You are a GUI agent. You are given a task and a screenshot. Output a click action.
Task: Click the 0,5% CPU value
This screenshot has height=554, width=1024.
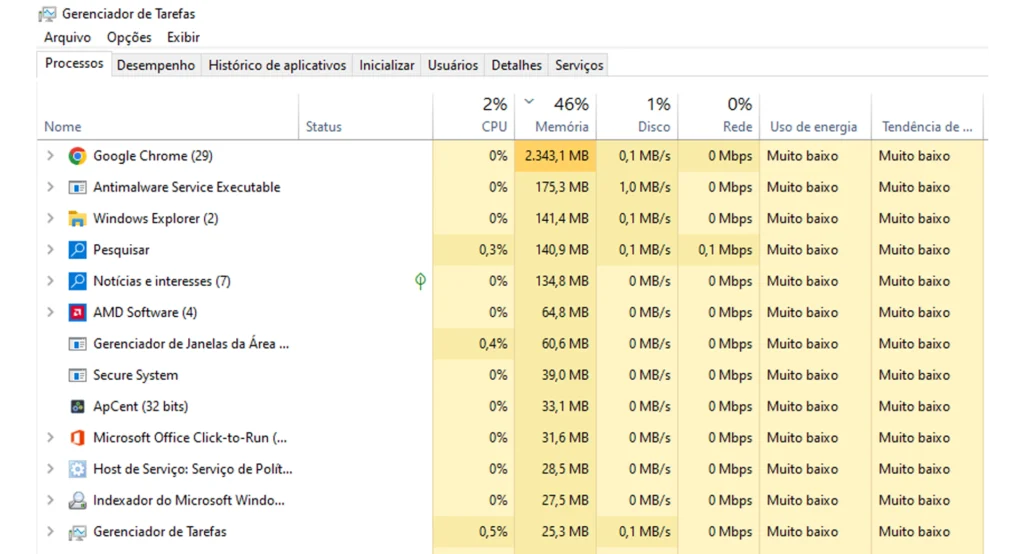[493, 532]
